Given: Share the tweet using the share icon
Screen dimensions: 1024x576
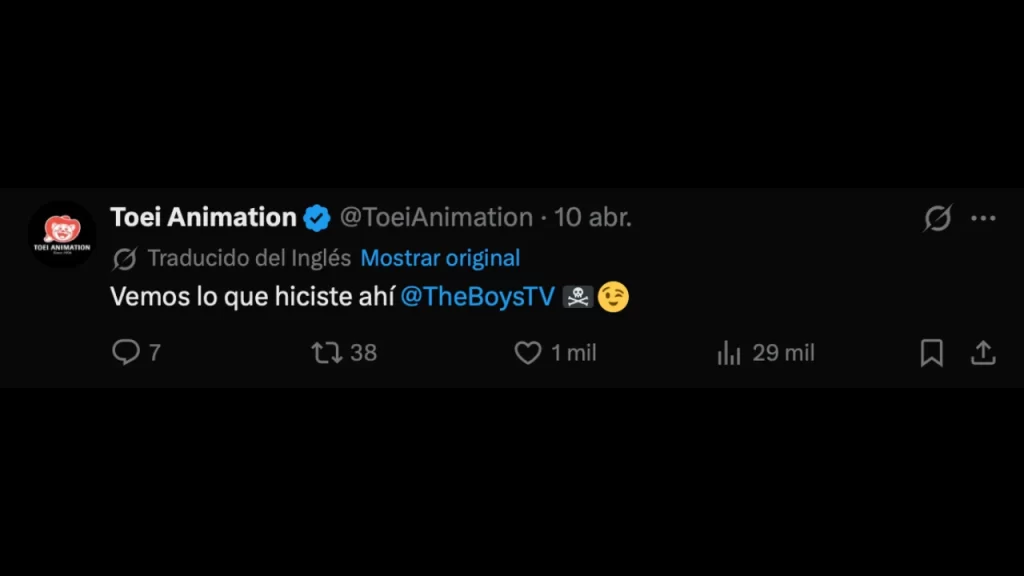Looking at the screenshot, I should pyautogui.click(x=982, y=352).
